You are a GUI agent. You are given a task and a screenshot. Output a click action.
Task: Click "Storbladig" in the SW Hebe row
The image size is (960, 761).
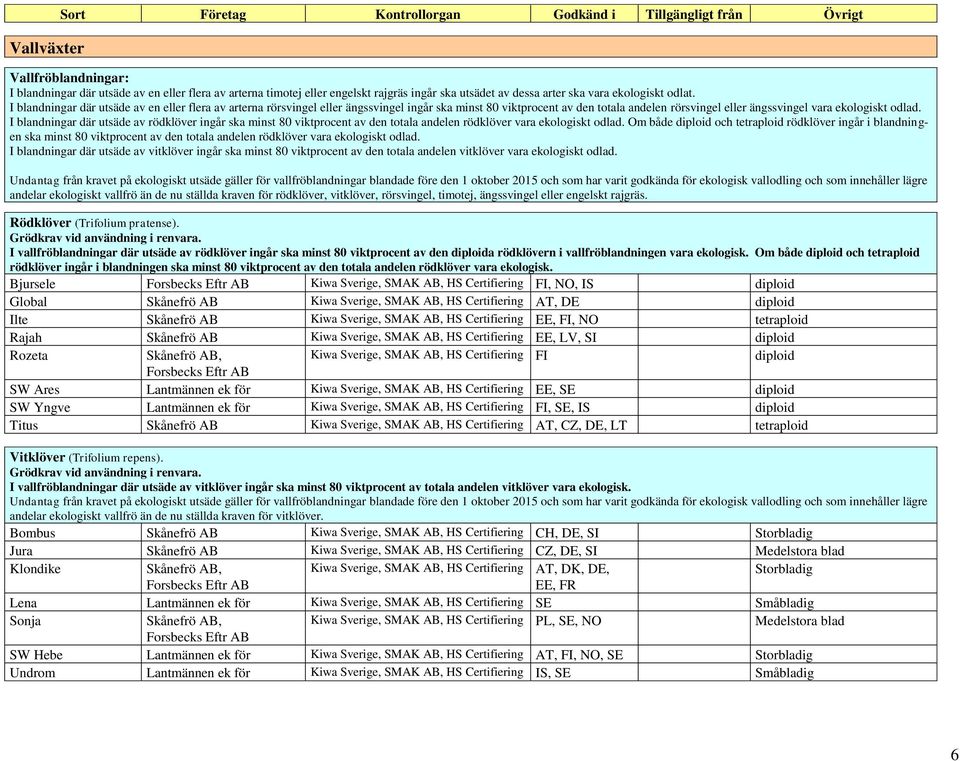pos(784,655)
